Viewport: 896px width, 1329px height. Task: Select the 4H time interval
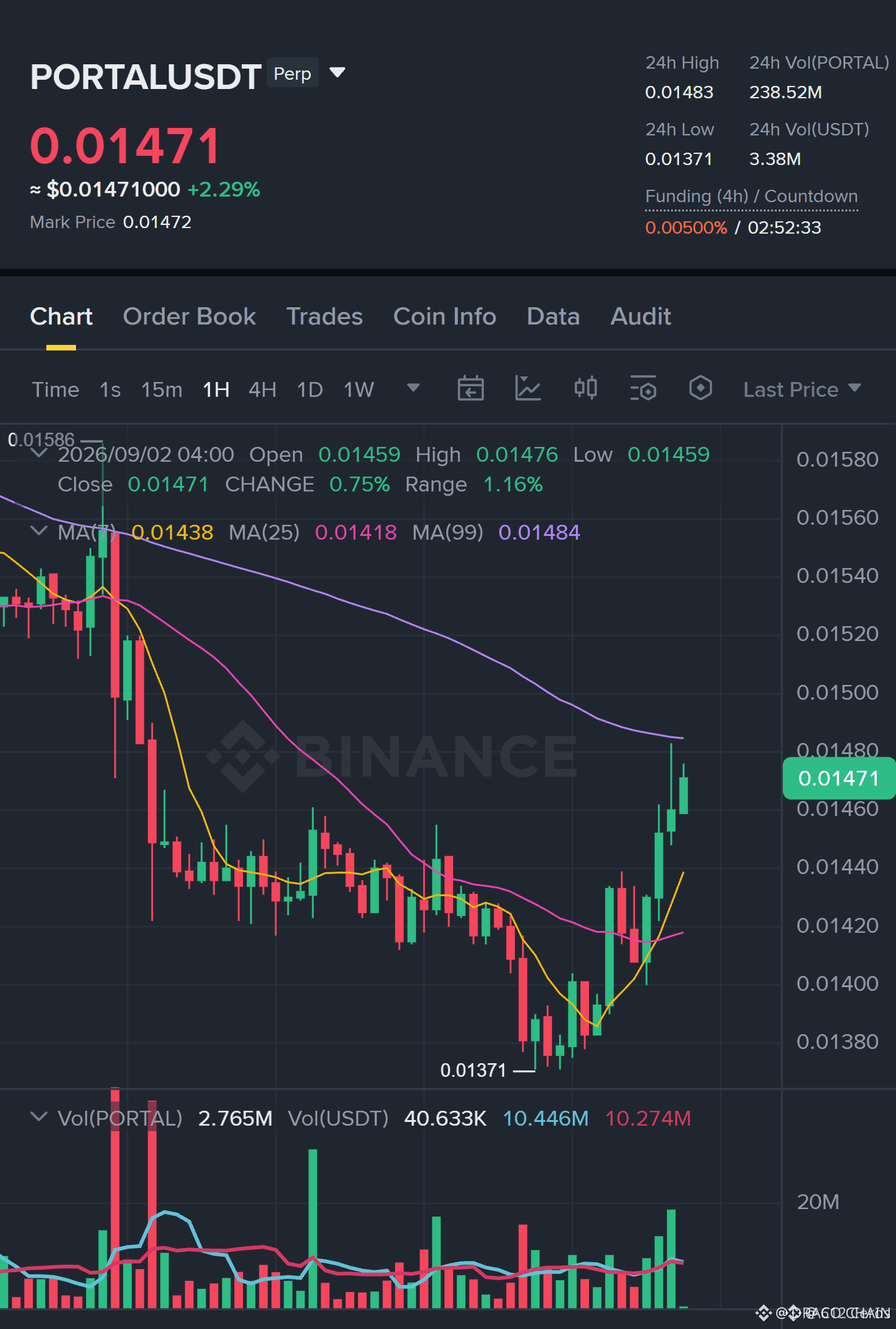click(x=263, y=390)
